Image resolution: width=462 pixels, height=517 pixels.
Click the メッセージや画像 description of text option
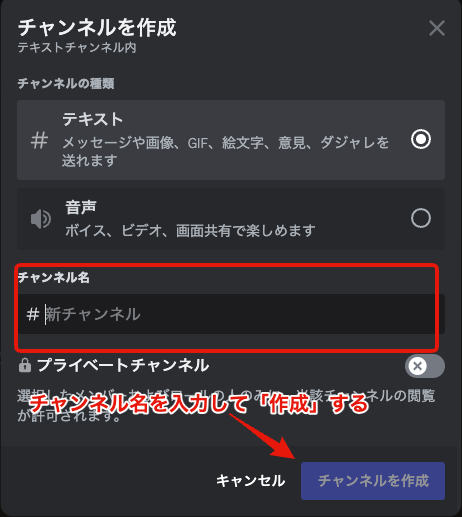click(225, 151)
